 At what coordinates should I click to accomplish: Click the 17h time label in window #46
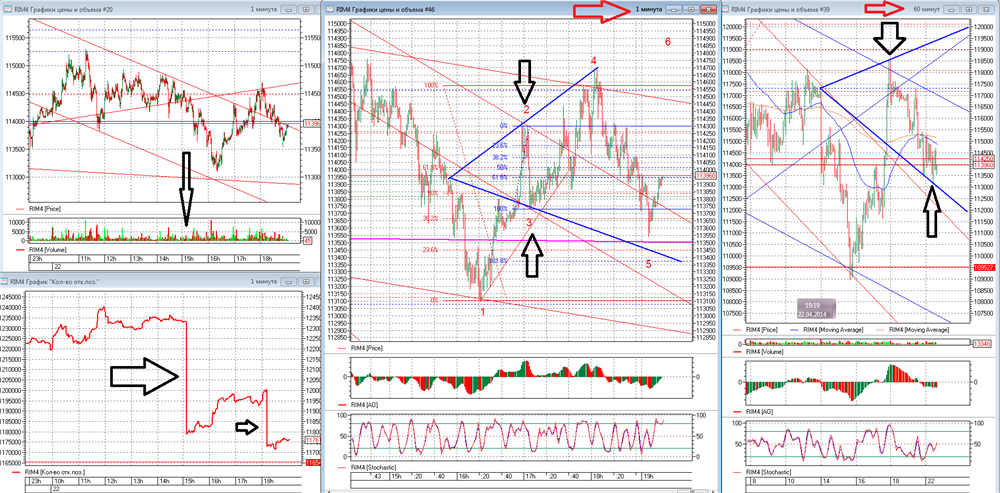pyautogui.click(x=531, y=476)
